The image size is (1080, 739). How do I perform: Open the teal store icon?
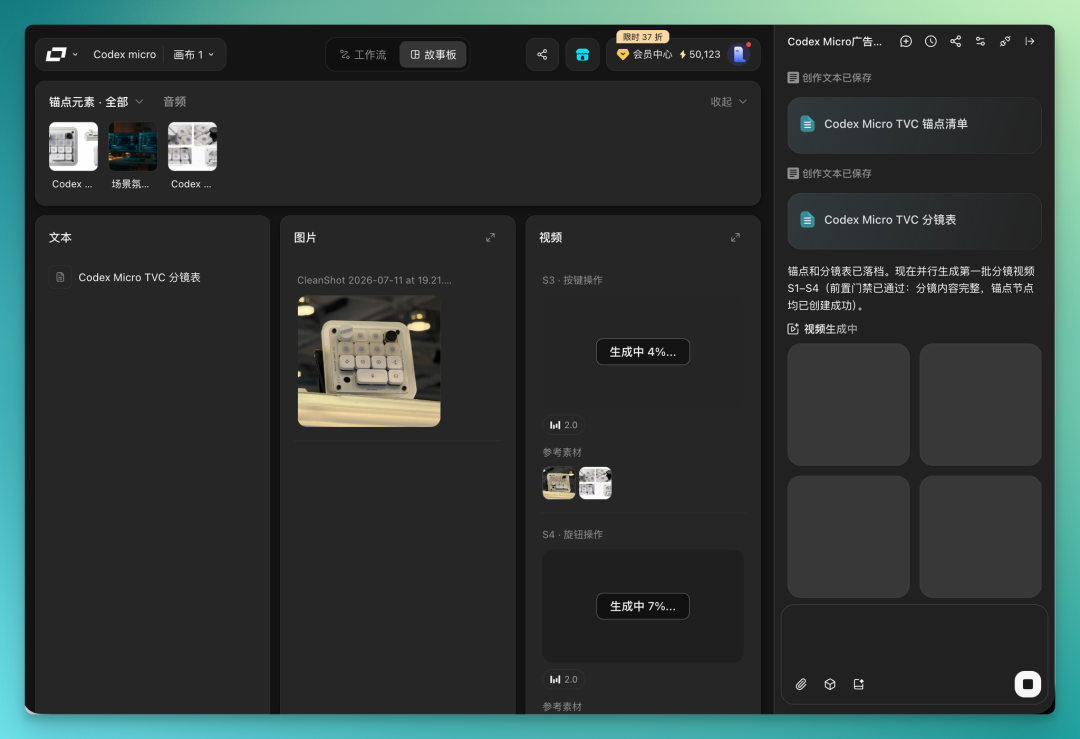(x=582, y=54)
